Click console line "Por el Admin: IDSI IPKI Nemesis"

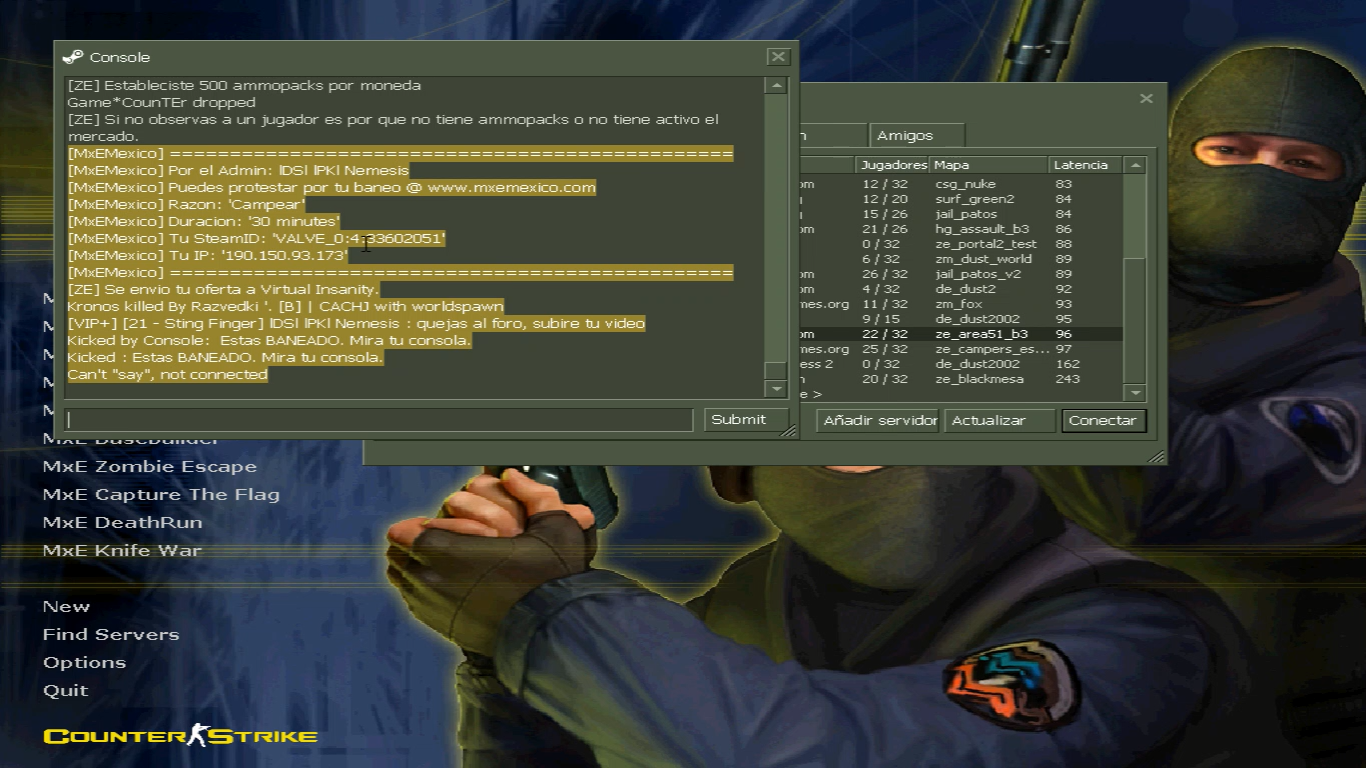pos(238,170)
